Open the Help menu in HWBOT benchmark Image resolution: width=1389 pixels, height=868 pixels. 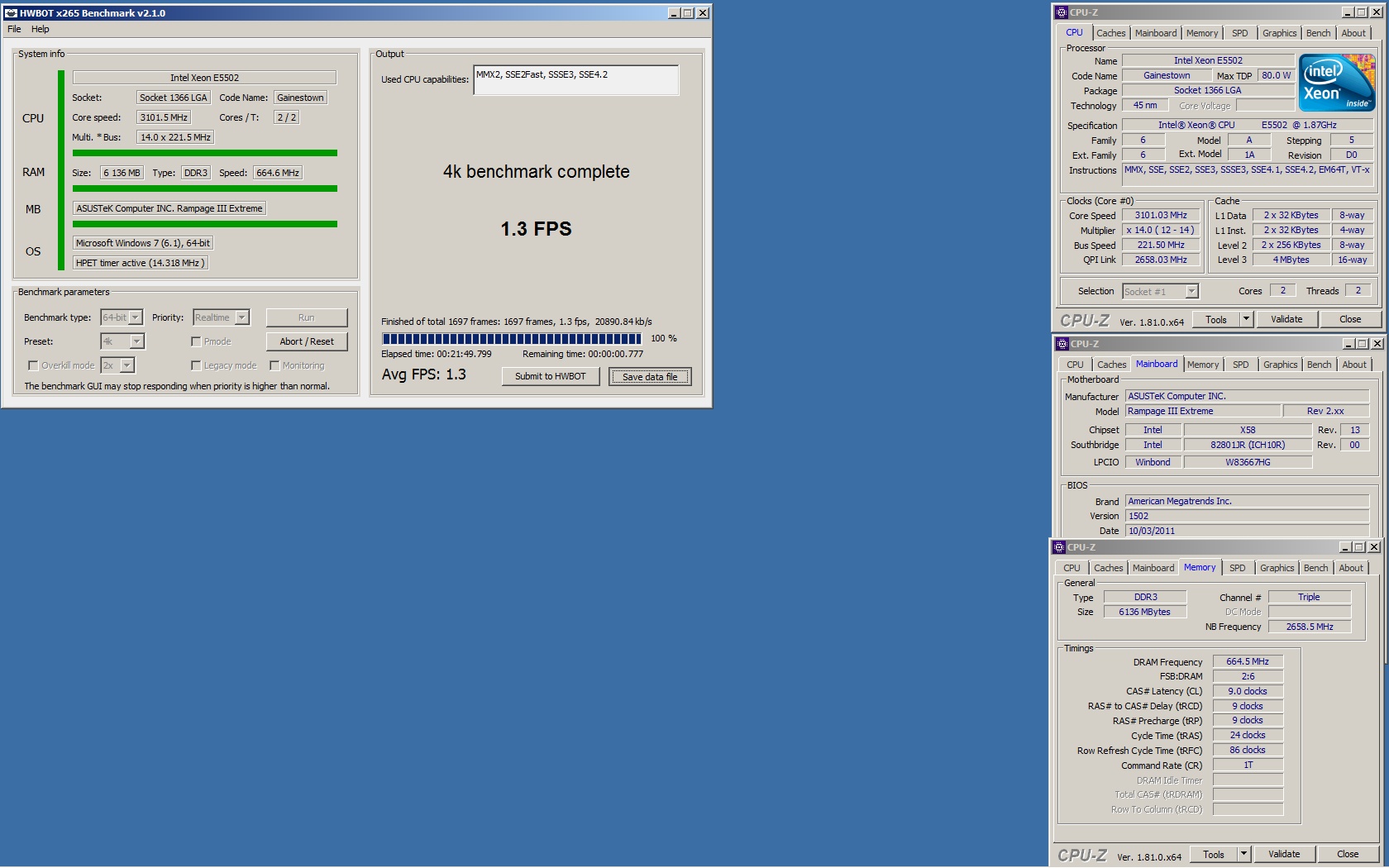pyautogui.click(x=41, y=29)
